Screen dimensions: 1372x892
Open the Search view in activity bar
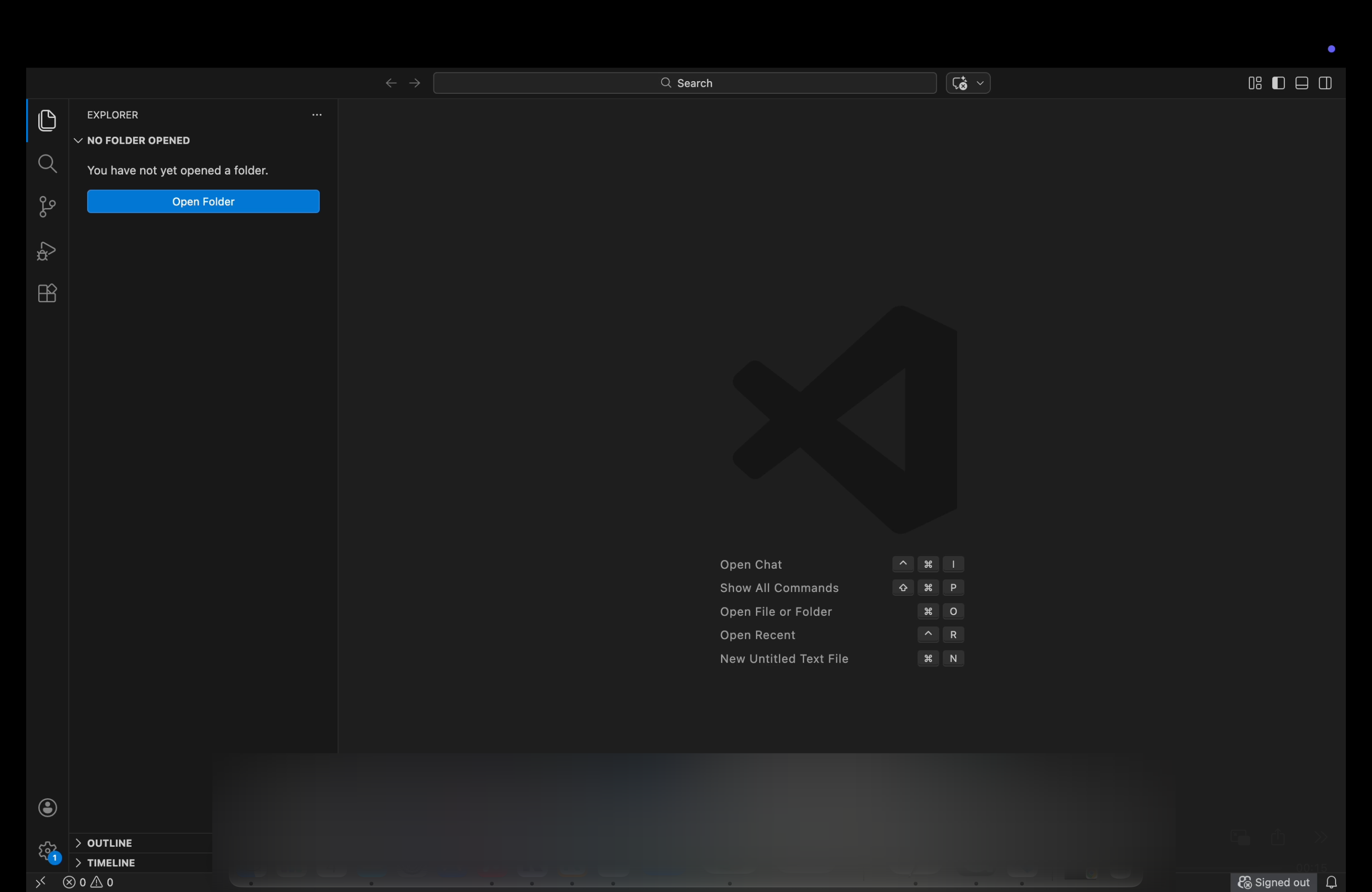(47, 164)
